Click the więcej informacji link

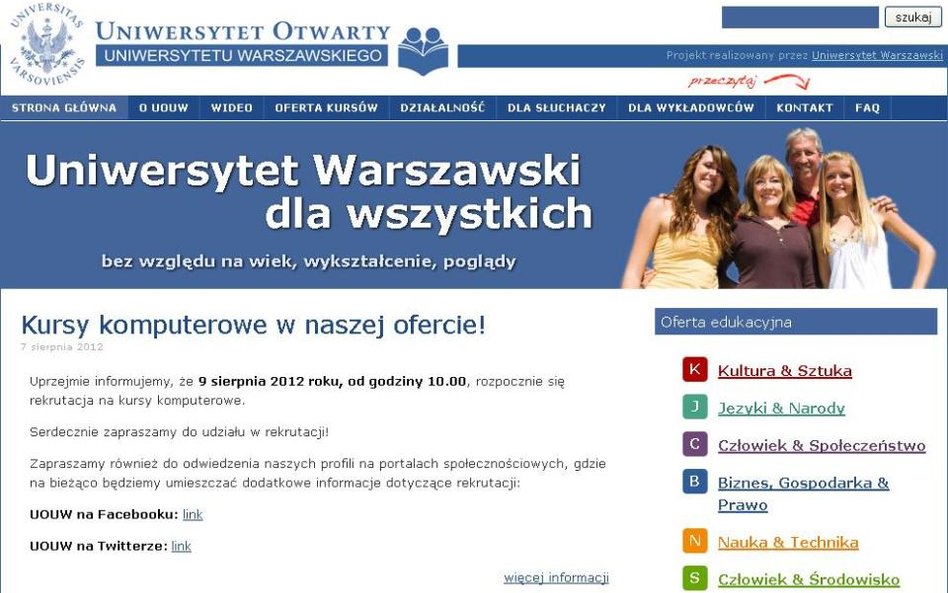tap(556, 578)
